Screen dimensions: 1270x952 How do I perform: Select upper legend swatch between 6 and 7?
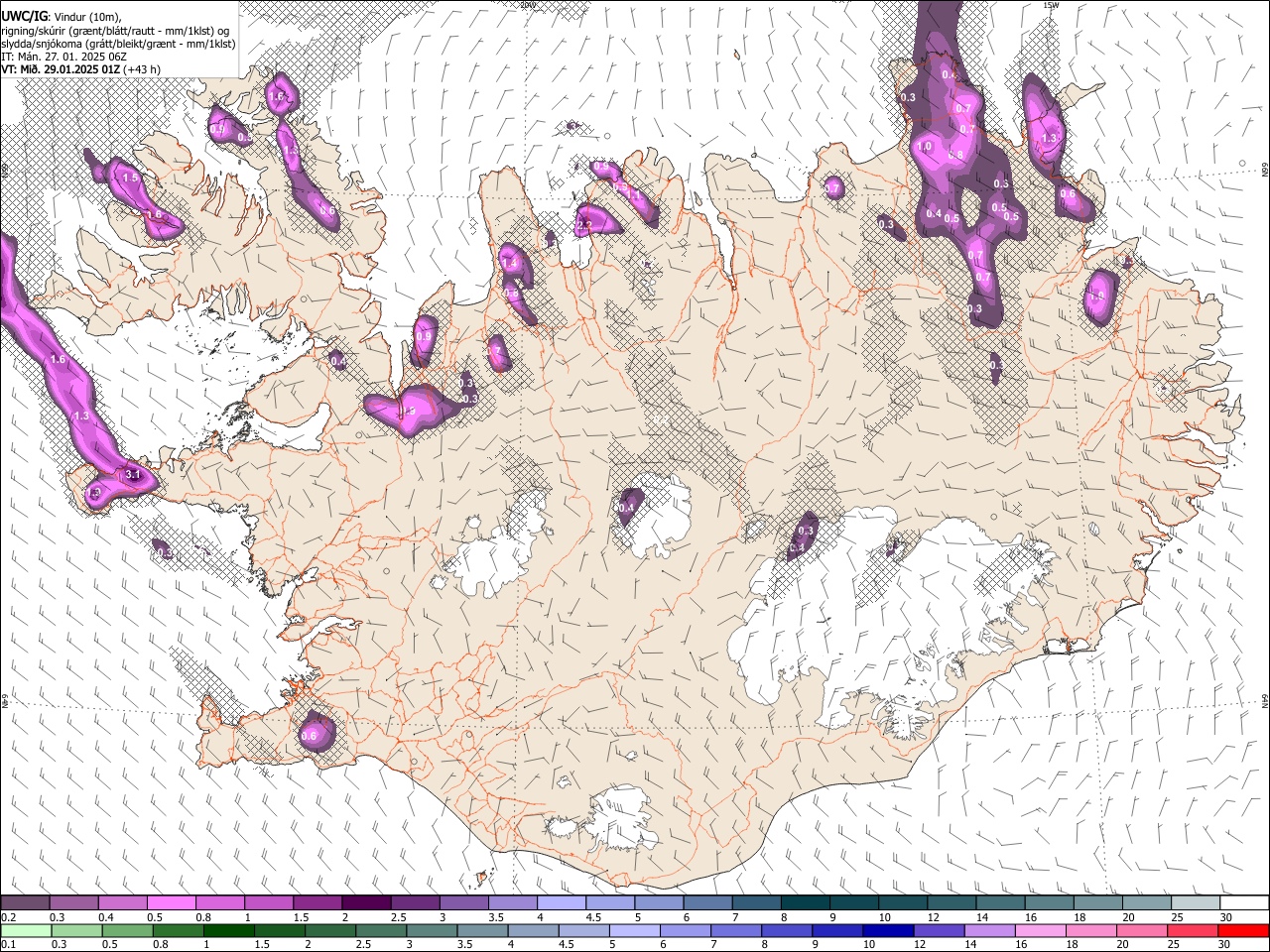coord(707,902)
